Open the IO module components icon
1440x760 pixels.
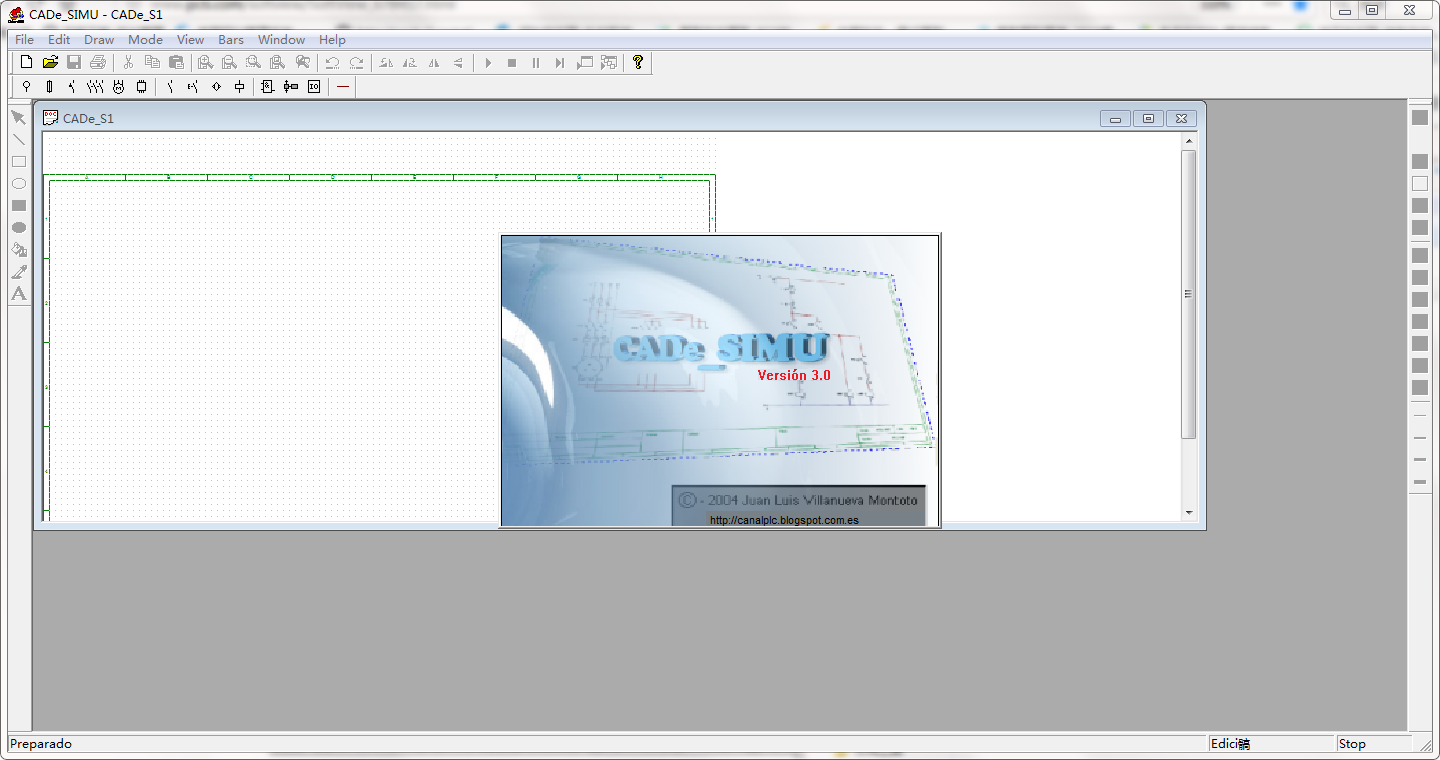(x=314, y=87)
